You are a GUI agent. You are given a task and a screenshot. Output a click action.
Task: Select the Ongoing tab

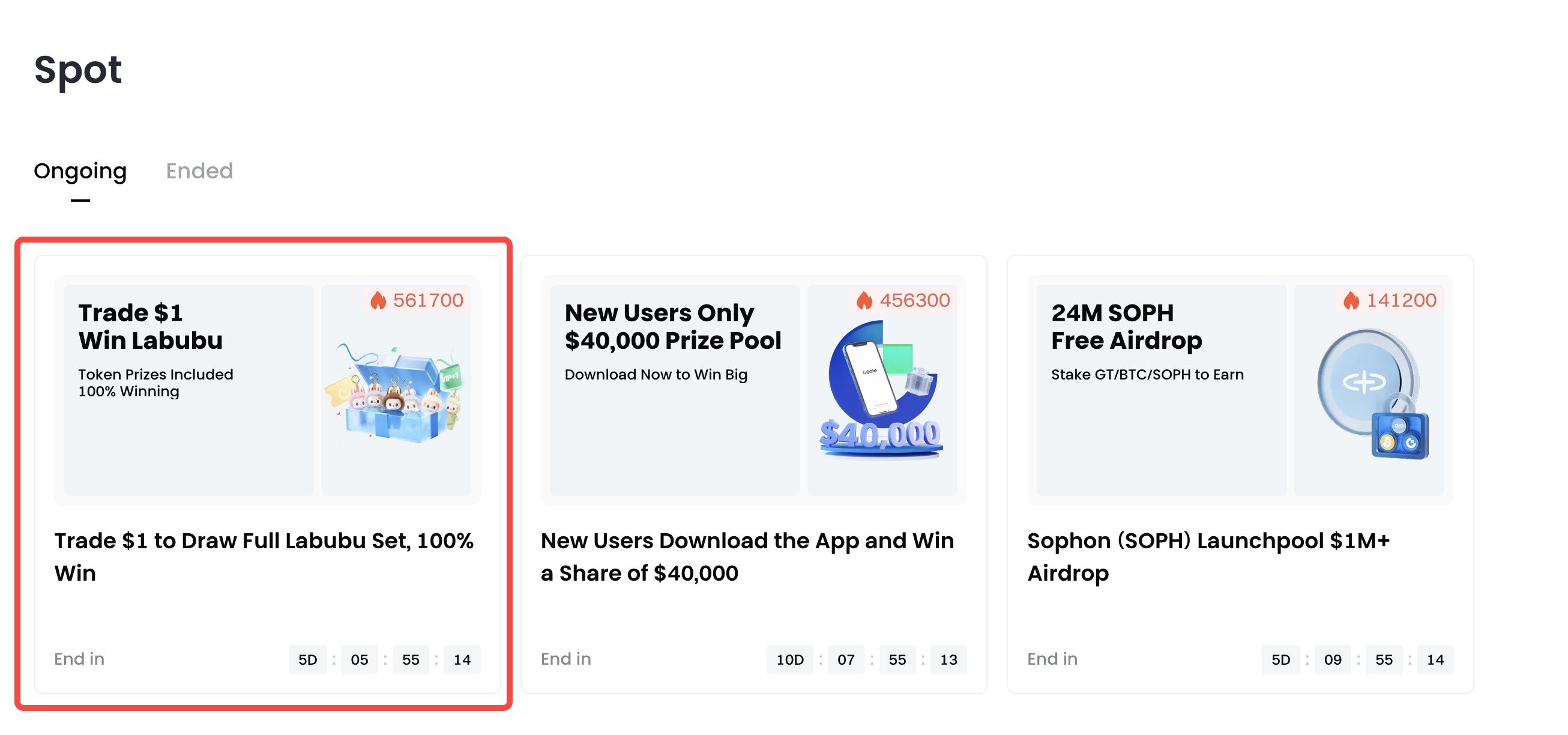pyautogui.click(x=80, y=171)
